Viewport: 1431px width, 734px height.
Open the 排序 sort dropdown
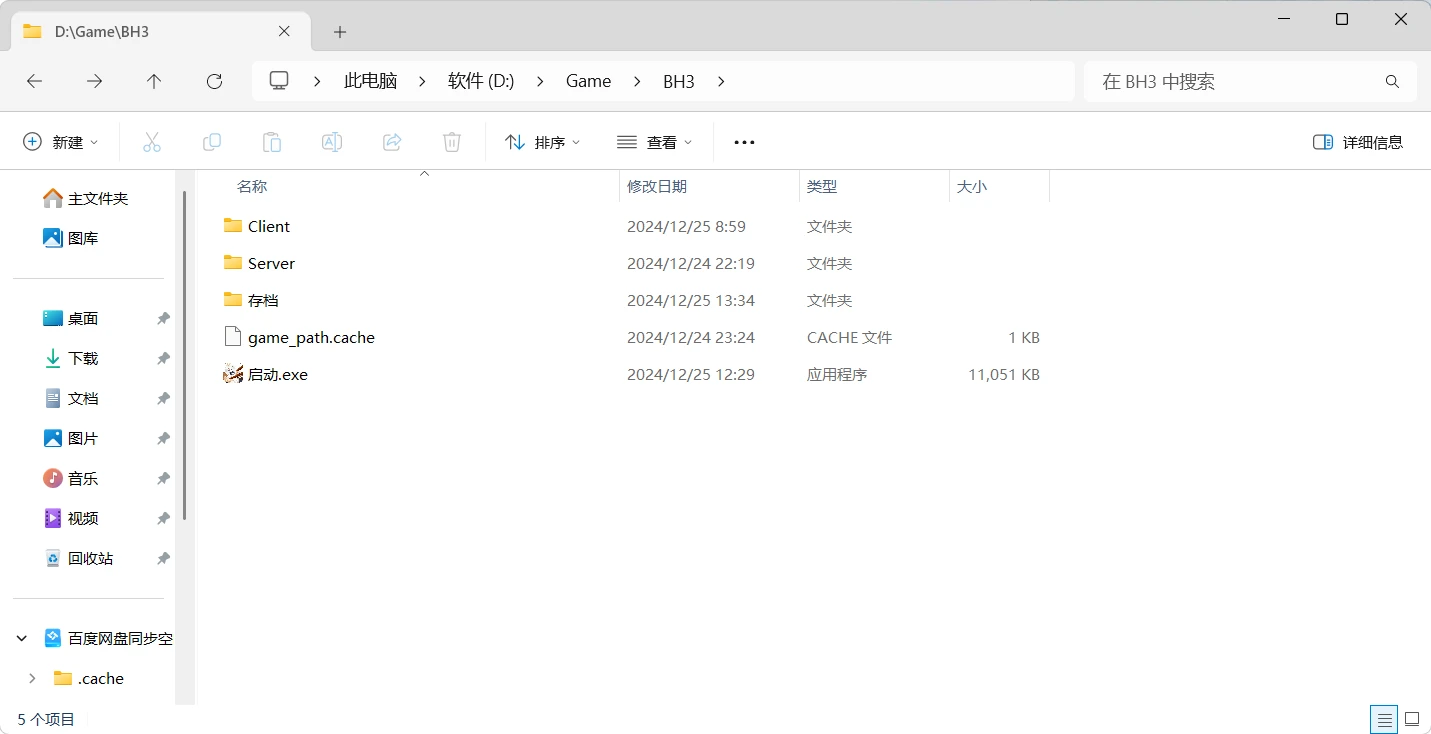pos(543,142)
